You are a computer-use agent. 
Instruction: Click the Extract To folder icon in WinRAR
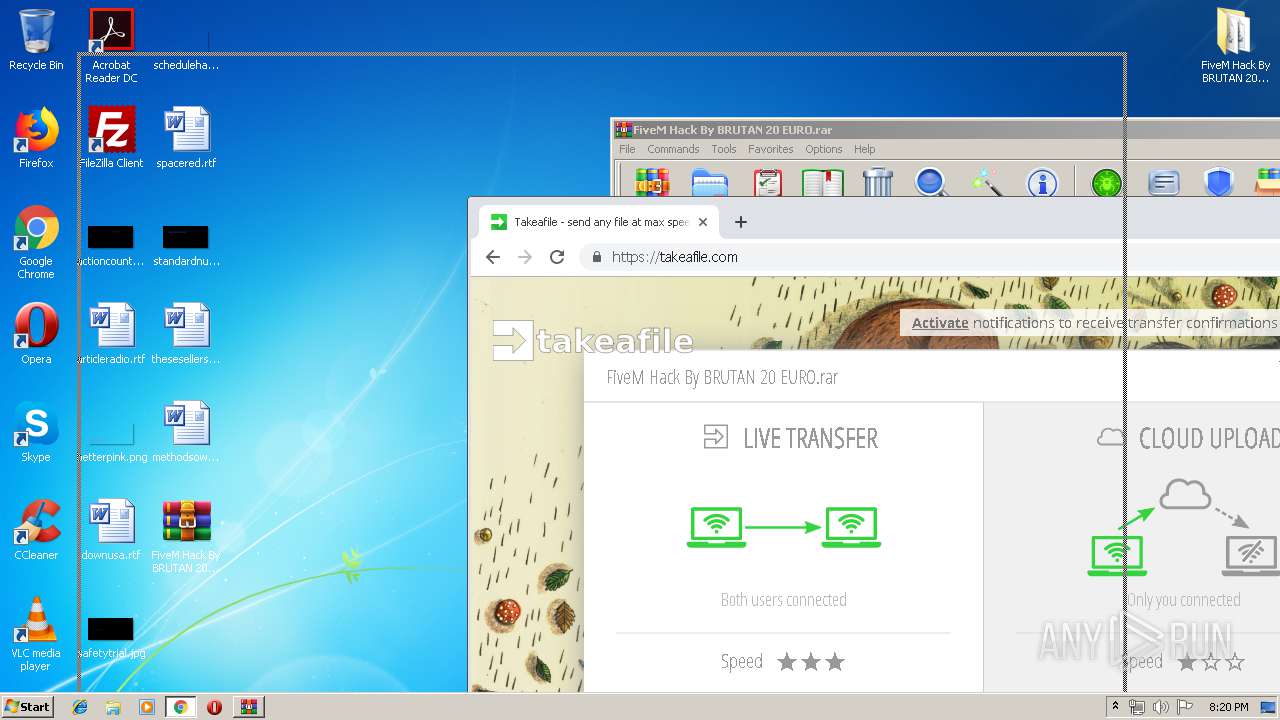click(710, 183)
